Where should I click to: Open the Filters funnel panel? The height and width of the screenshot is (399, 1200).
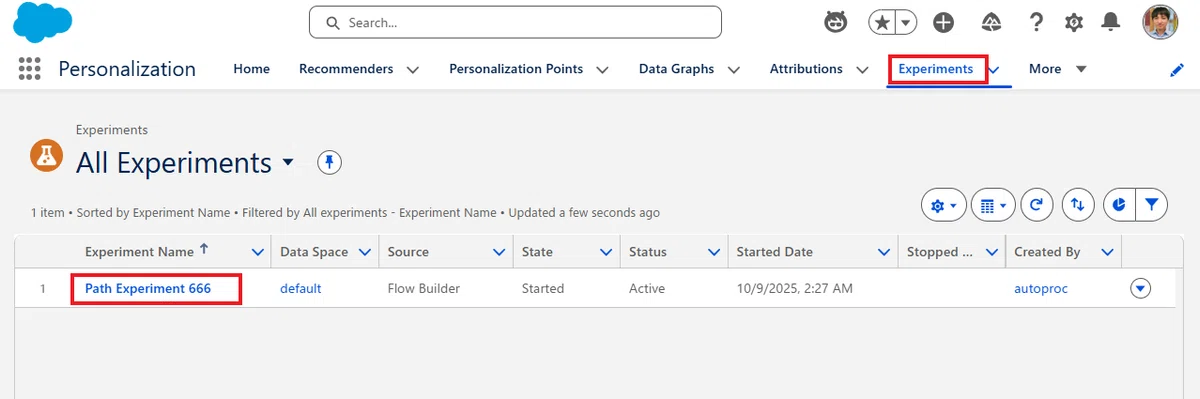pos(1152,205)
